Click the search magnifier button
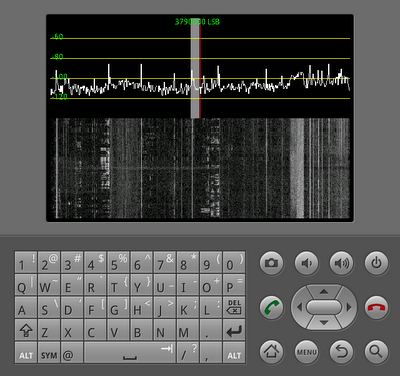 click(x=376, y=352)
